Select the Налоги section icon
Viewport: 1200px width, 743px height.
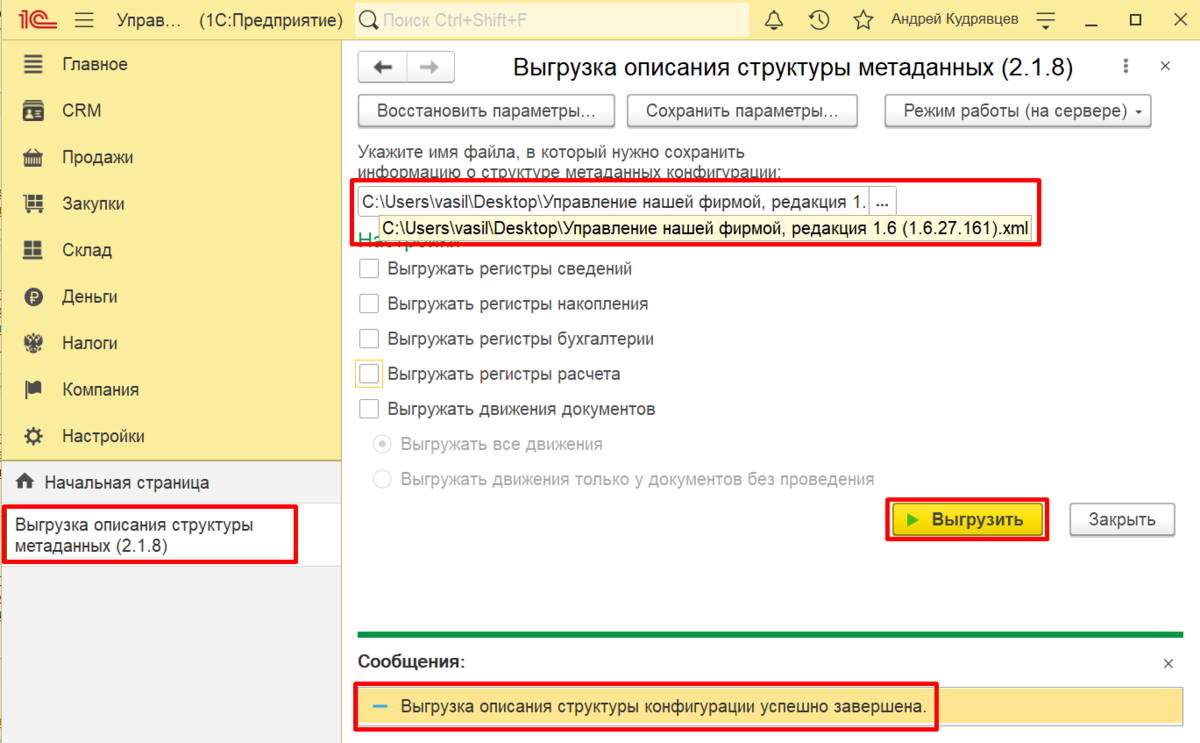tap(34, 343)
